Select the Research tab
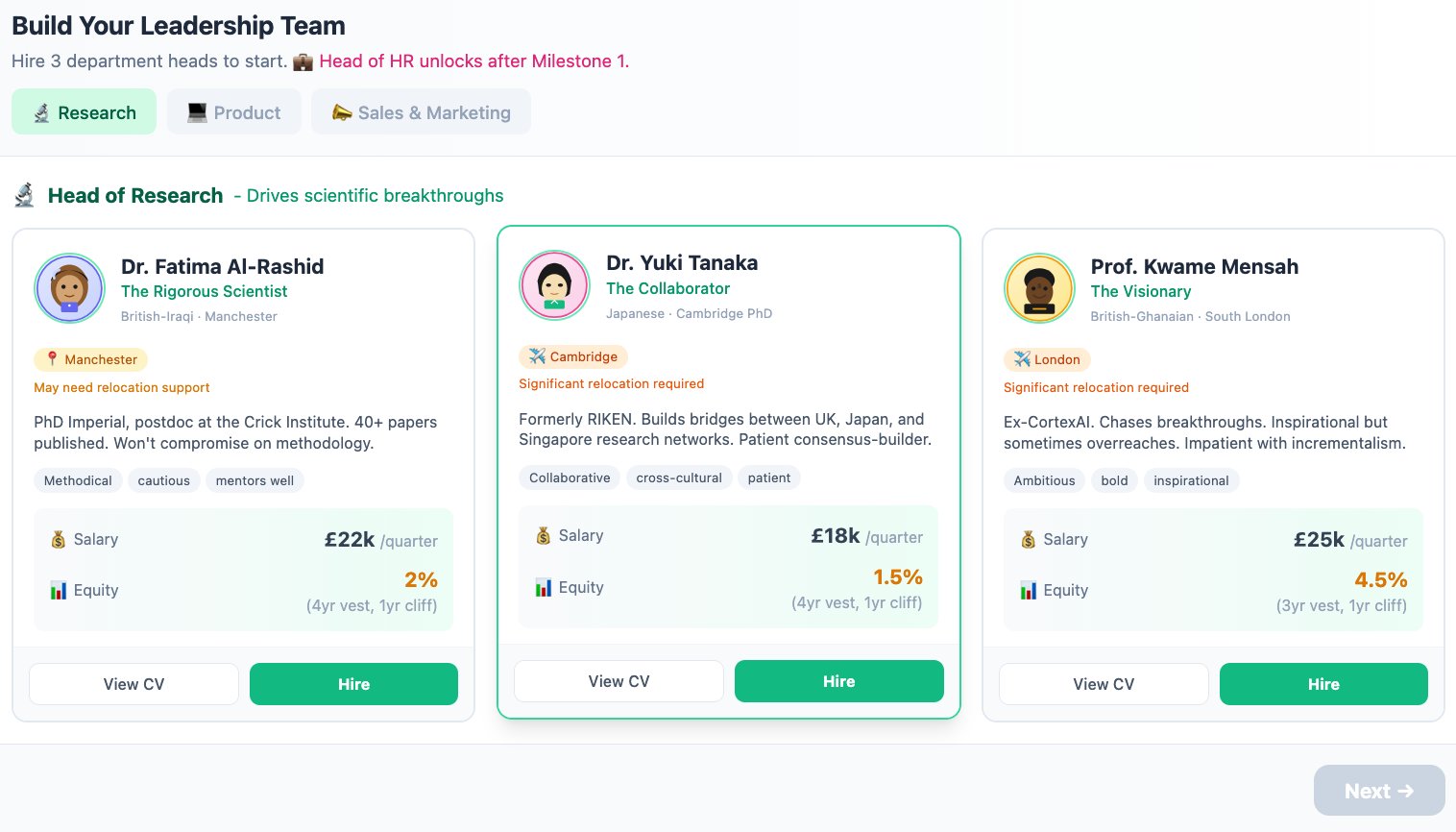This screenshot has width=1456, height=832. coord(85,112)
